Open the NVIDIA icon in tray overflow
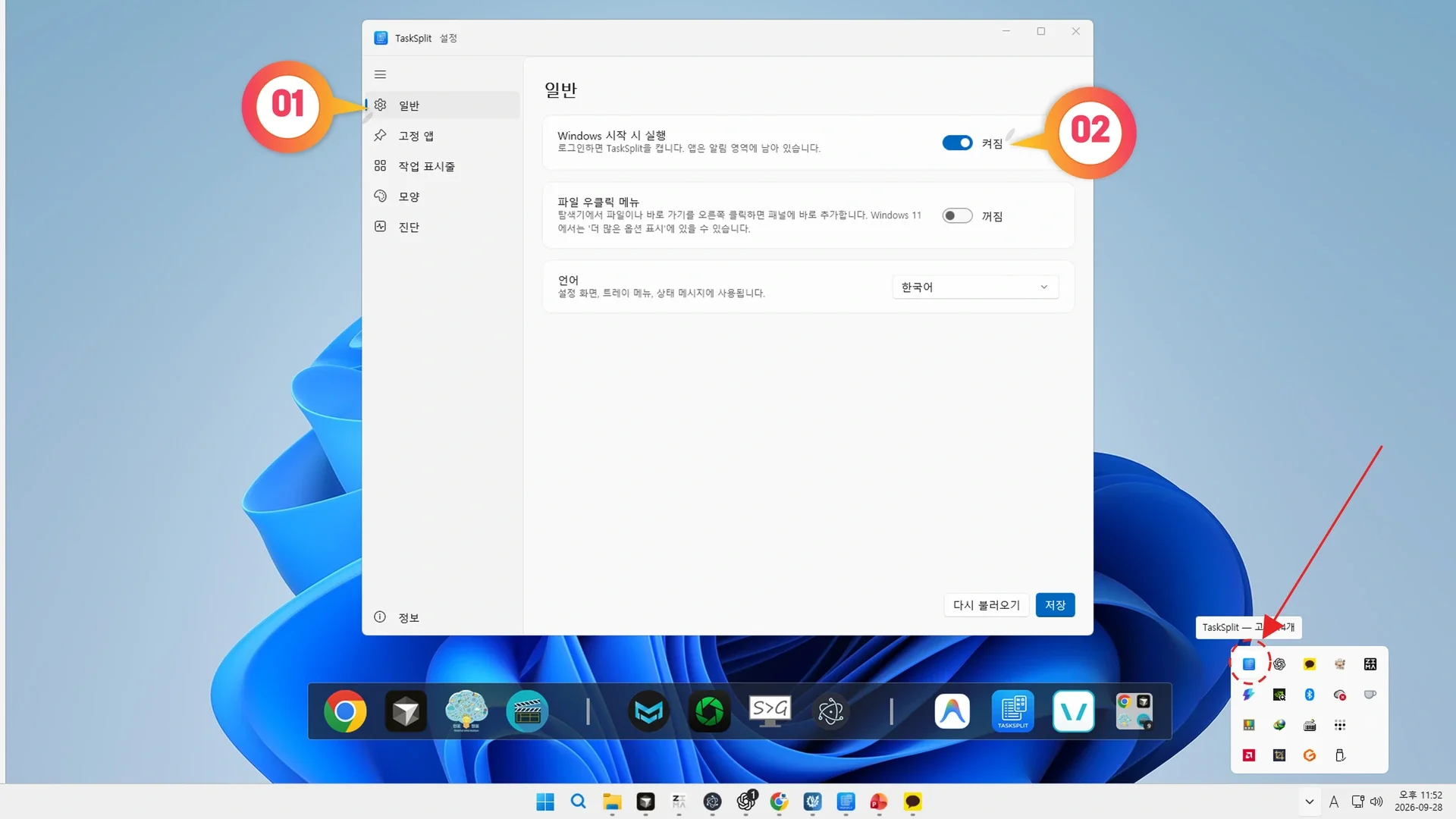The width and height of the screenshot is (1456, 819). (1279, 695)
